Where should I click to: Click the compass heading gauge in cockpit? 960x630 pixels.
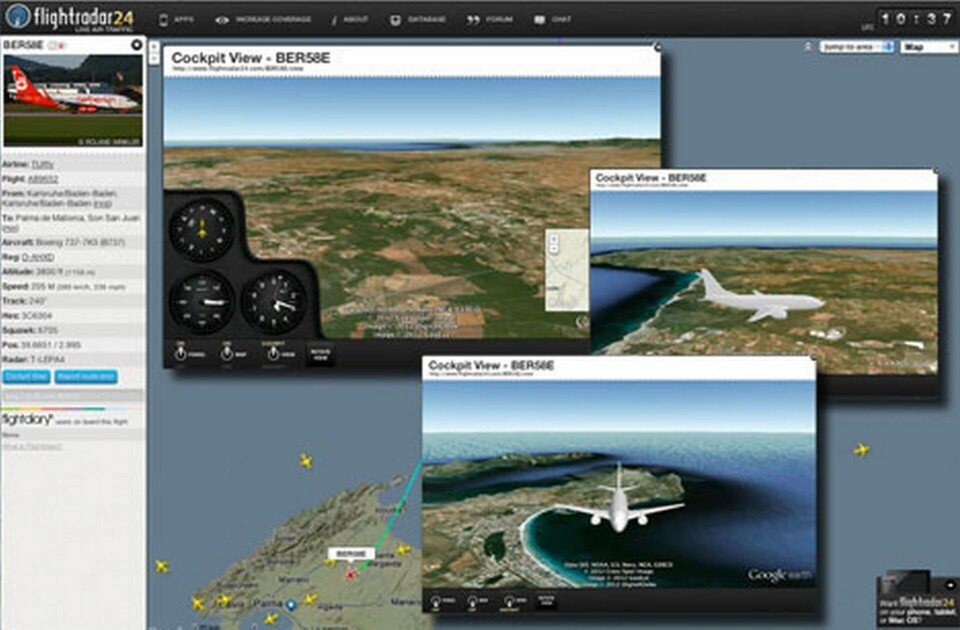tap(202, 231)
